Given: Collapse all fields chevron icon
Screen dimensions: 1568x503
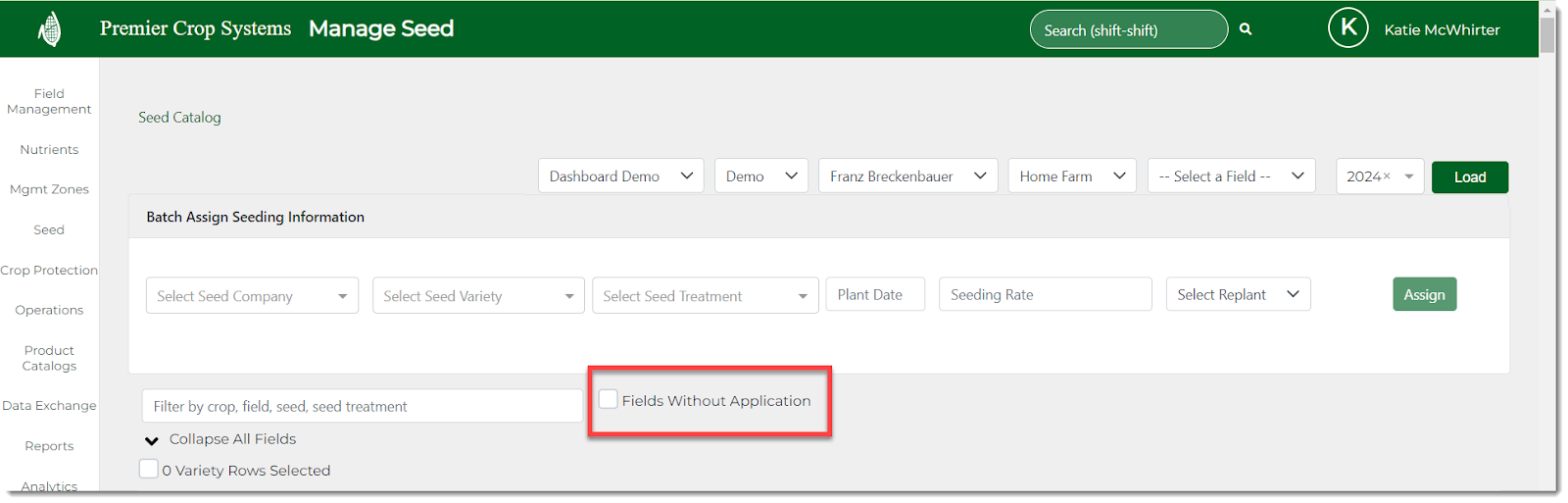Looking at the screenshot, I should click(152, 440).
